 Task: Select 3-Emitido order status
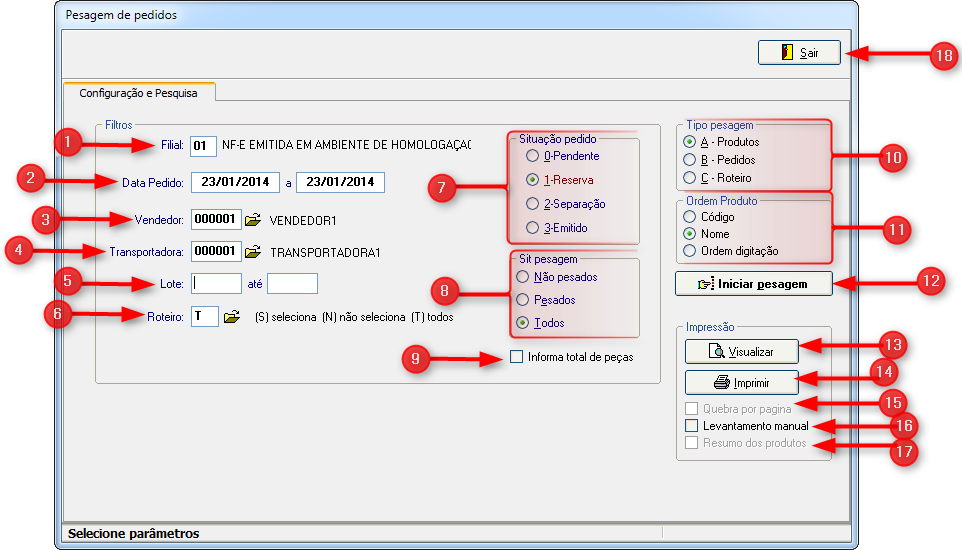click(x=532, y=228)
